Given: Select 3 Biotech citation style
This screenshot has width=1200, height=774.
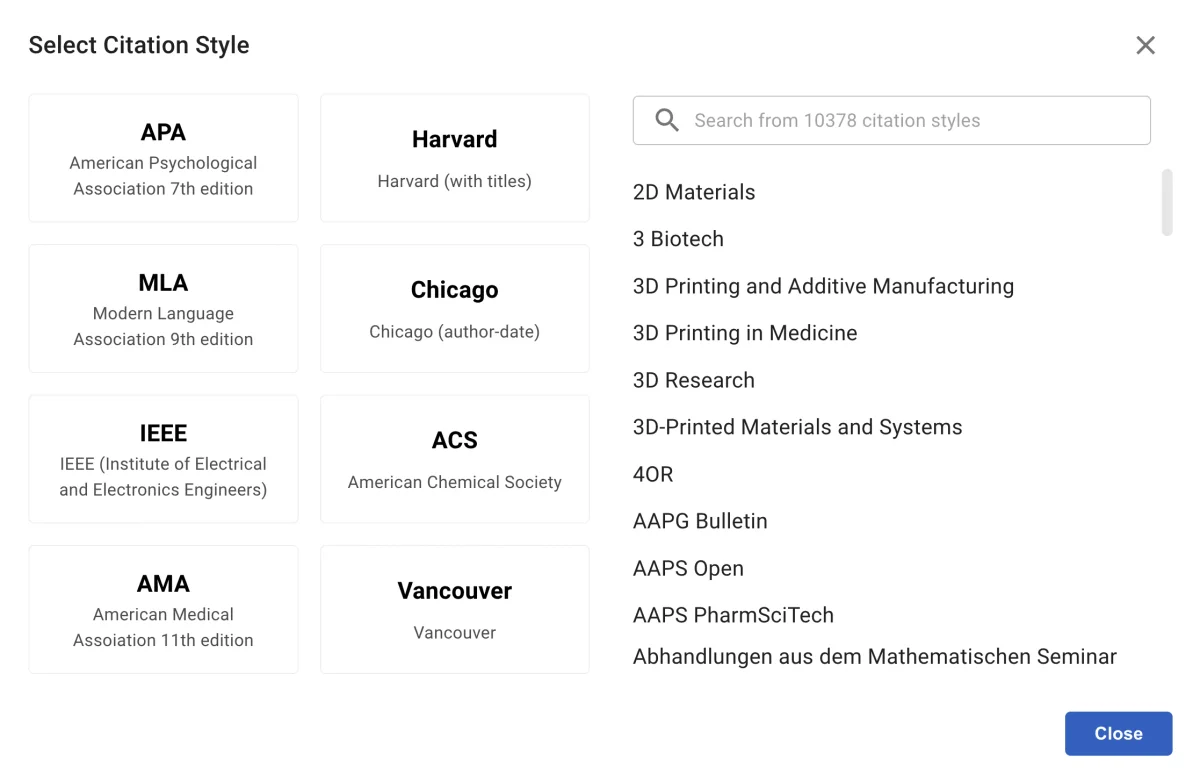Looking at the screenshot, I should pyautogui.click(x=678, y=239).
